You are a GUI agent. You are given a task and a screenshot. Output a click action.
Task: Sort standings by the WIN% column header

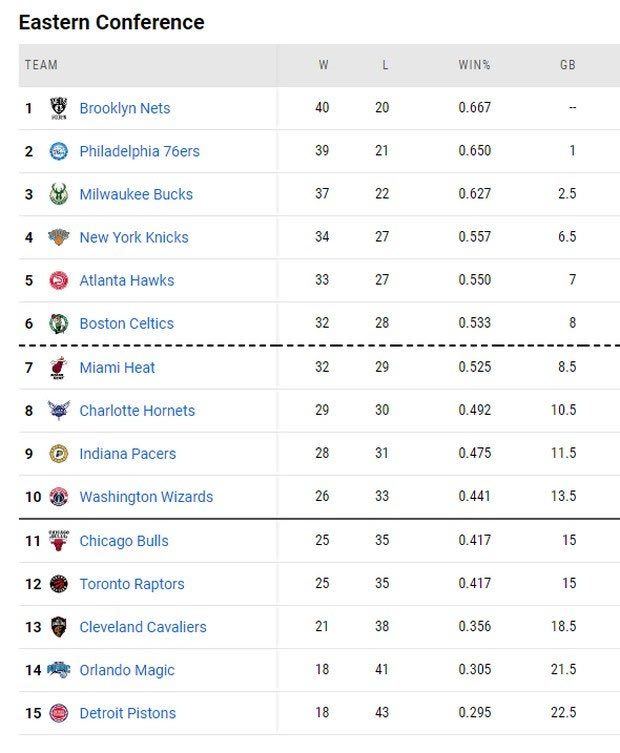pos(474,65)
